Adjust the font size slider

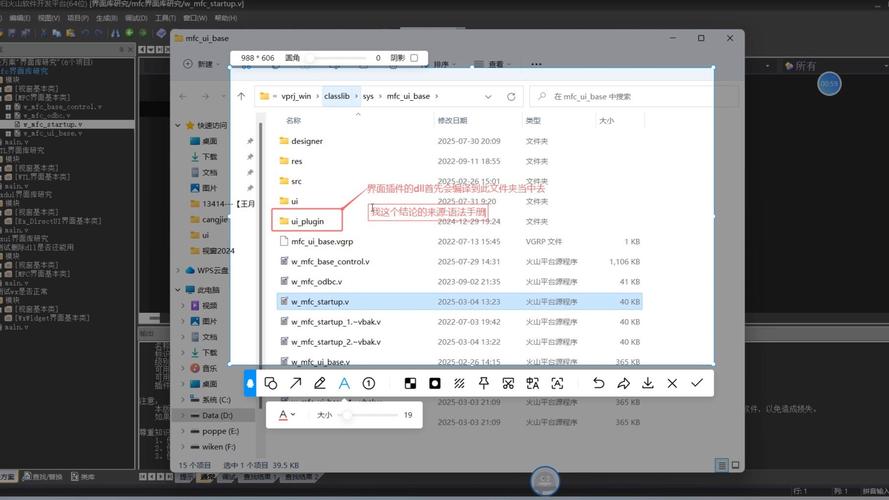point(369,415)
